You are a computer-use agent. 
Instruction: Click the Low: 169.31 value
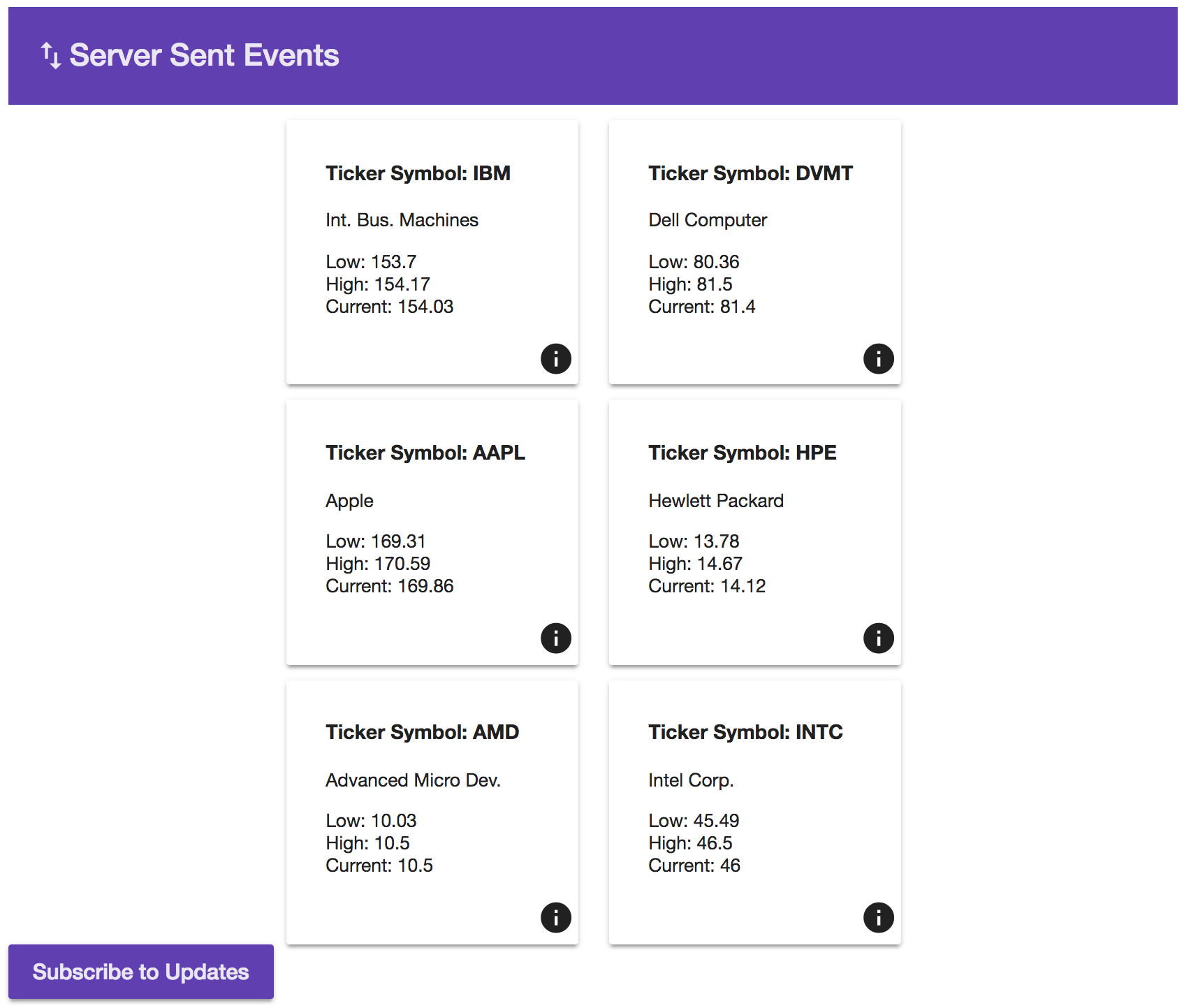pos(375,541)
